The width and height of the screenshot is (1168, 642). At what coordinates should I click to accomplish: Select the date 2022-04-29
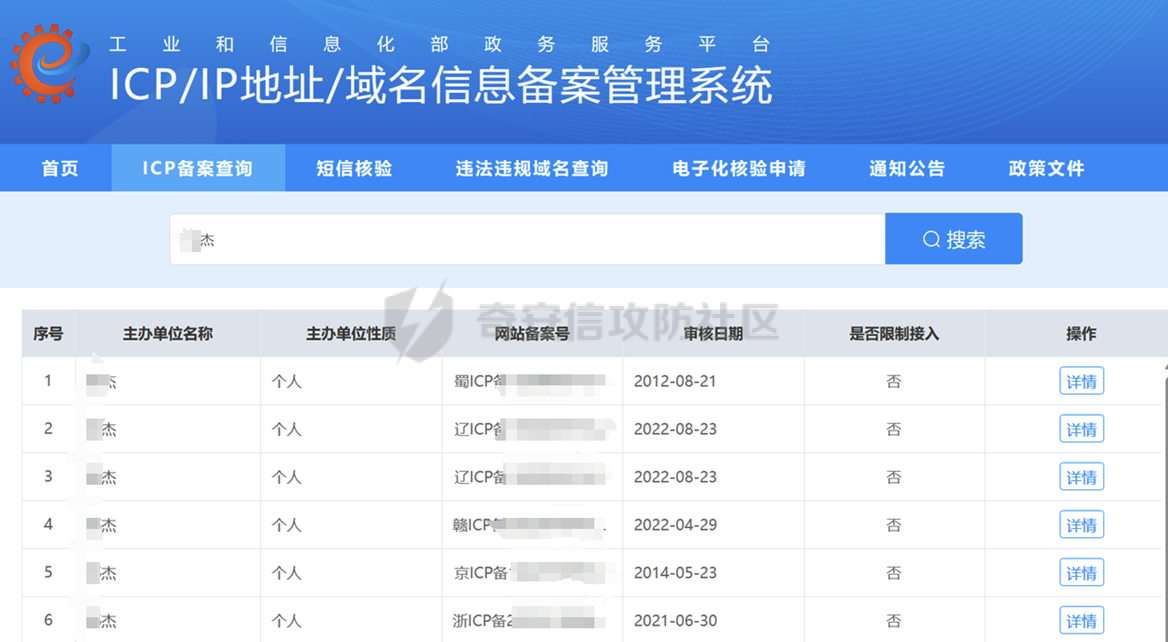tap(675, 525)
